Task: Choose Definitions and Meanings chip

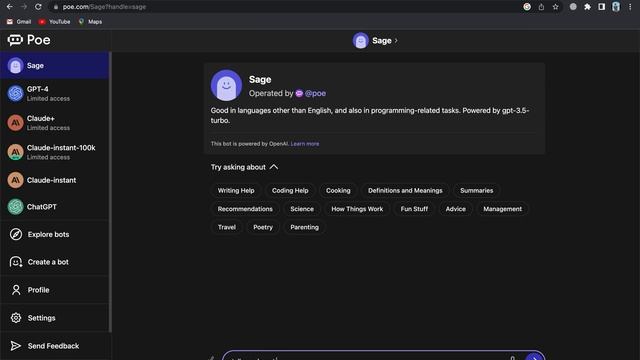Action: coord(405,191)
